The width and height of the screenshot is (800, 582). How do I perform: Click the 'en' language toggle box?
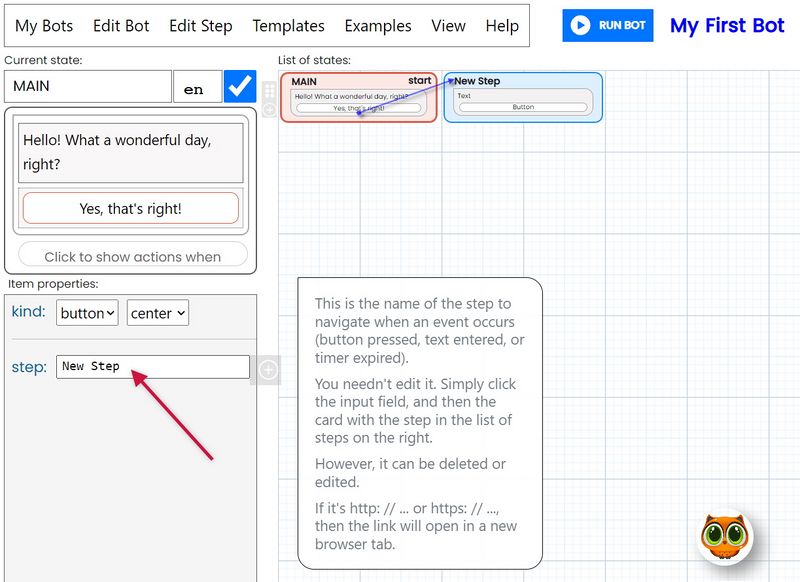197,87
